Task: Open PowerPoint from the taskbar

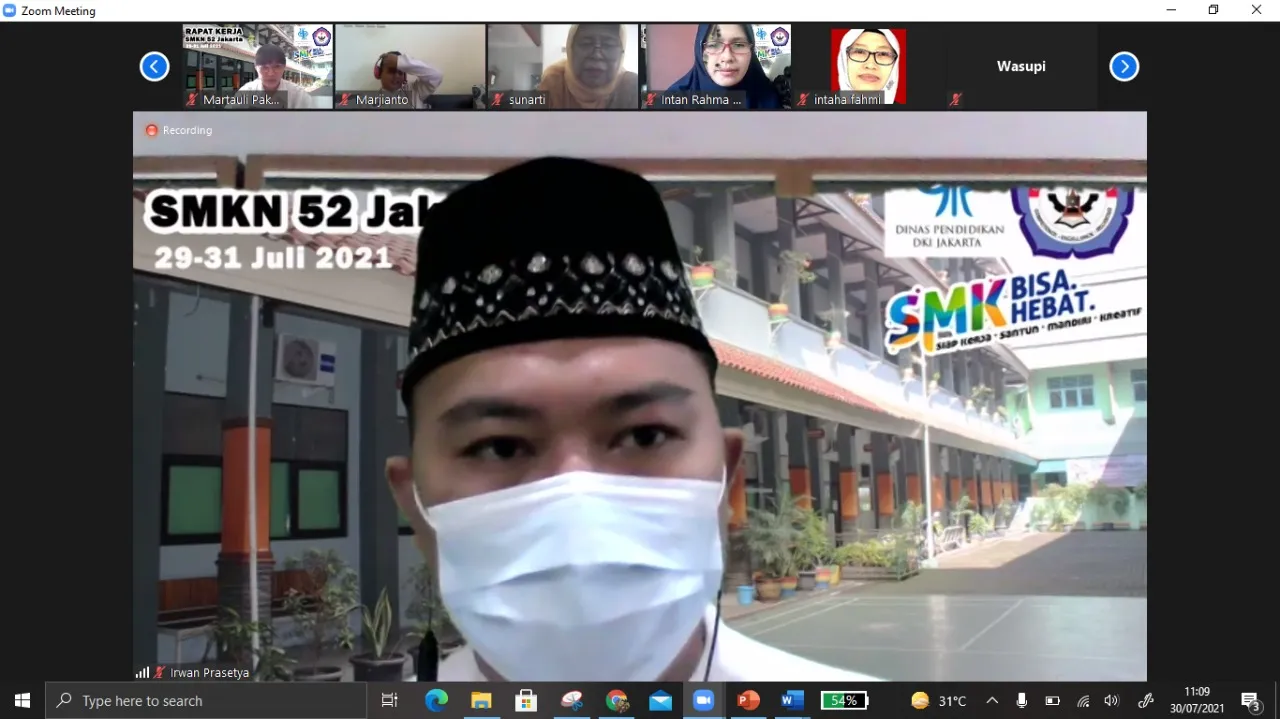Action: [x=748, y=701]
